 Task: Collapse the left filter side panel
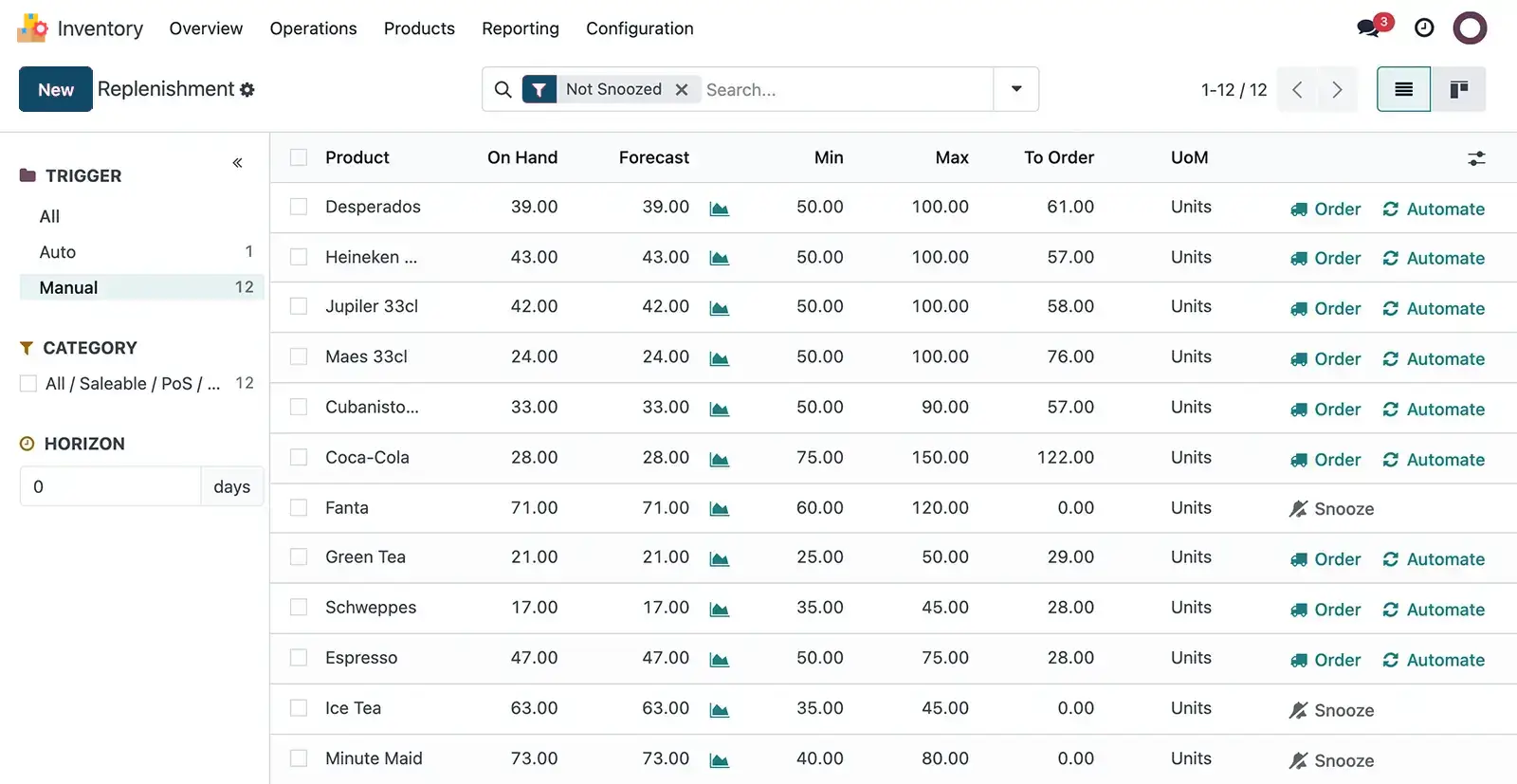click(237, 163)
